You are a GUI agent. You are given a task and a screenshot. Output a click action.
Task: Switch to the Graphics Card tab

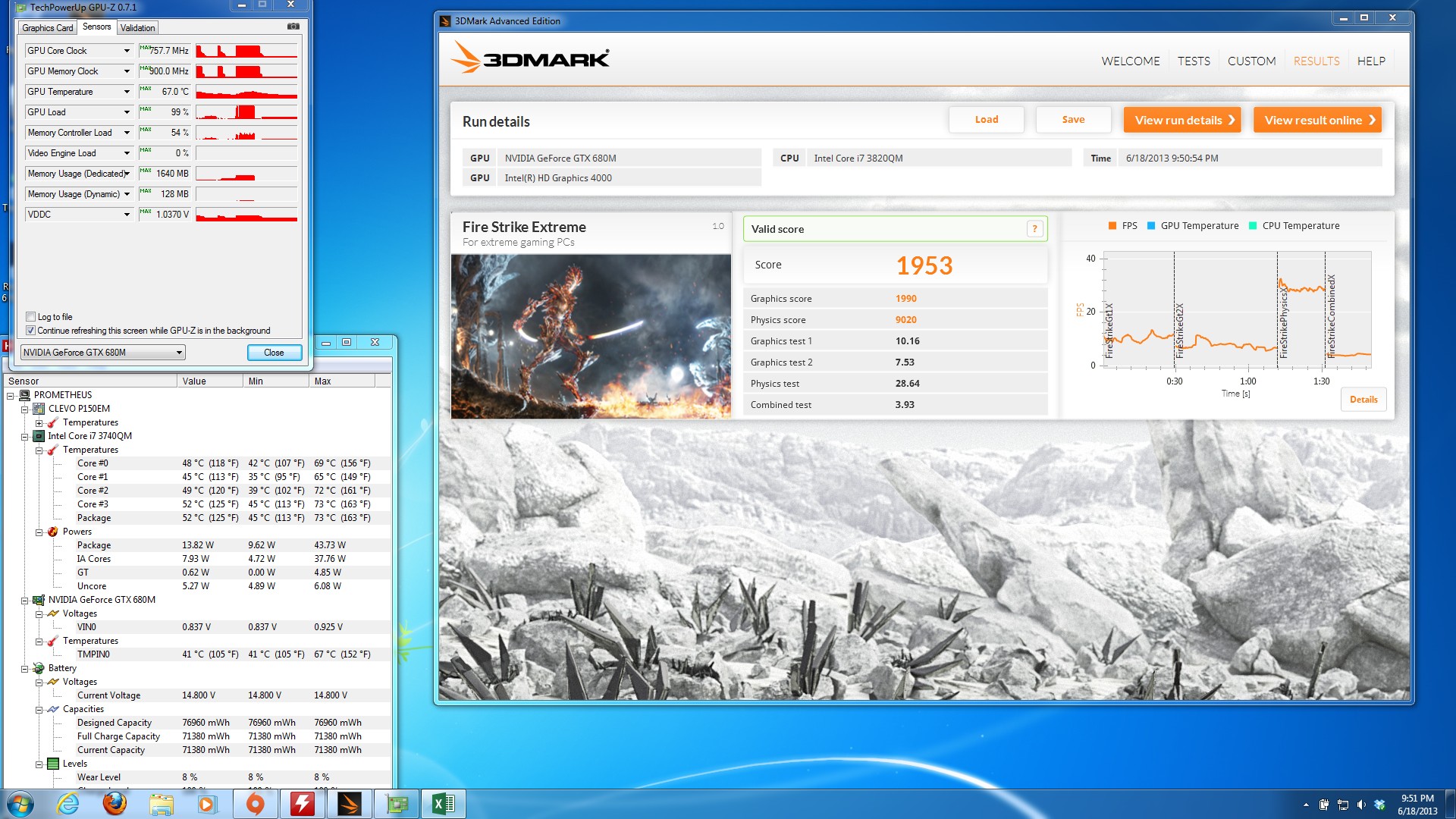click(x=48, y=28)
